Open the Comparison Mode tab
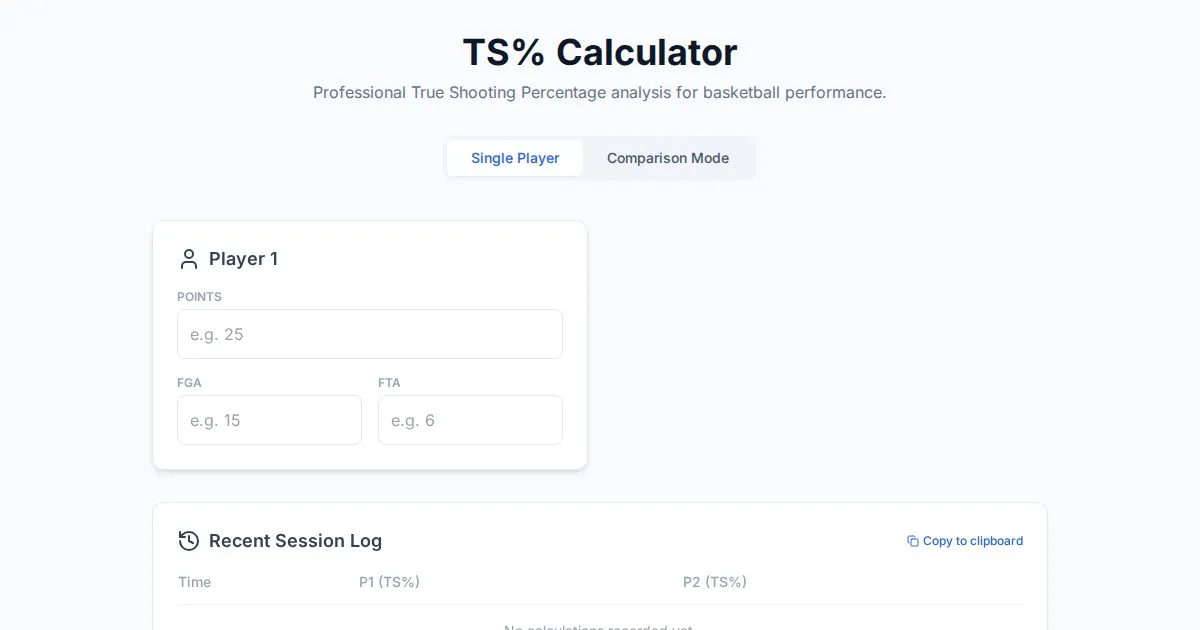This screenshot has height=630, width=1200. (668, 158)
